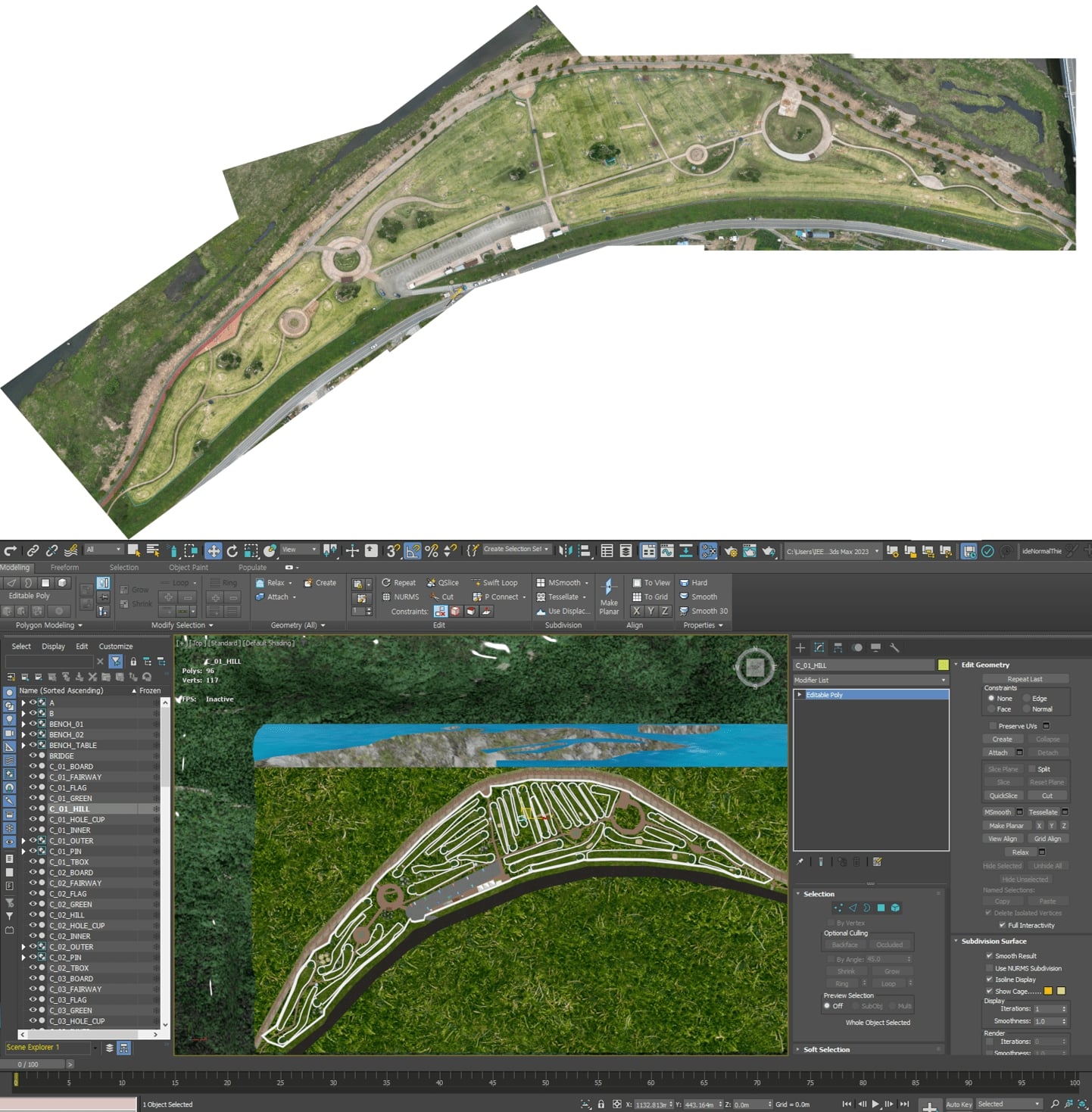Open the Modifier List dropdown

(870, 680)
